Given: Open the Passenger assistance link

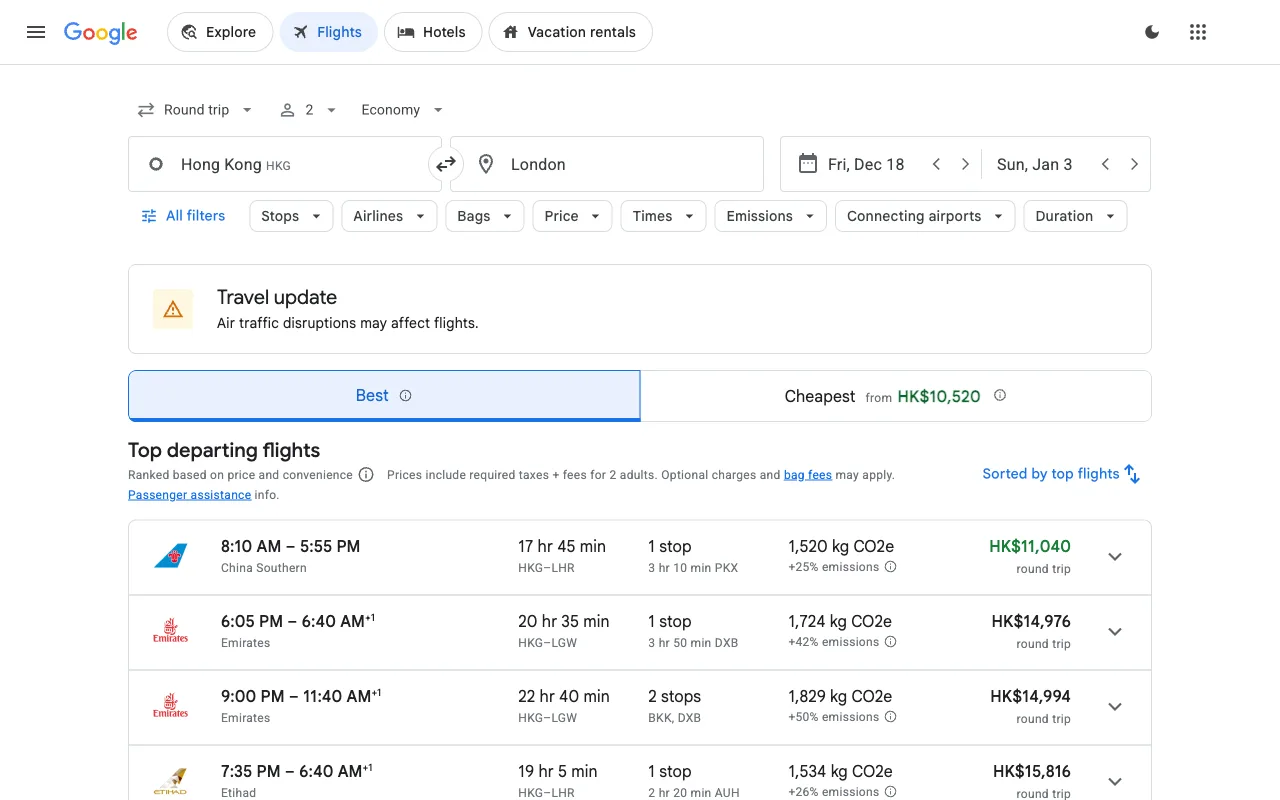Looking at the screenshot, I should coord(190,495).
